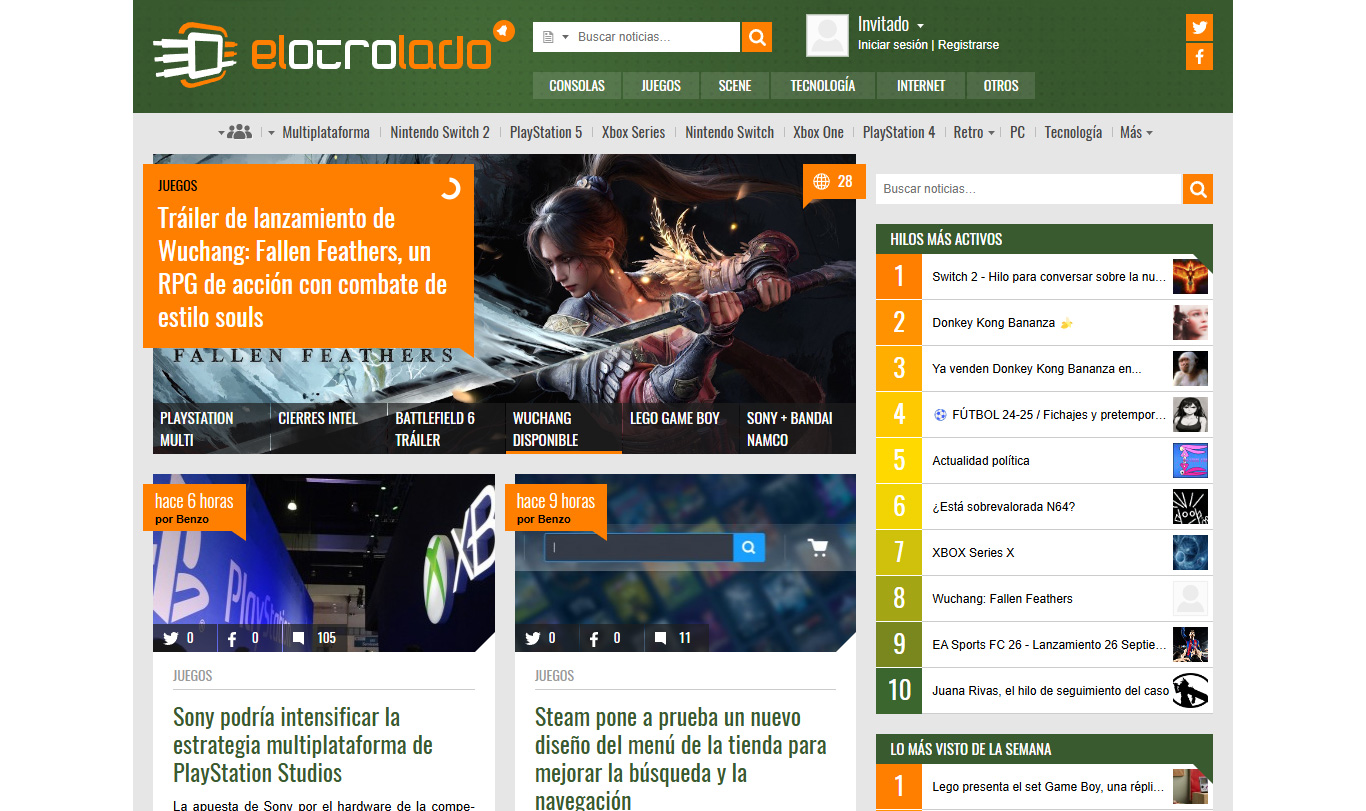Click avatar next to Actualidad política thread
The height and width of the screenshot is (811, 1366).
tap(1190, 461)
